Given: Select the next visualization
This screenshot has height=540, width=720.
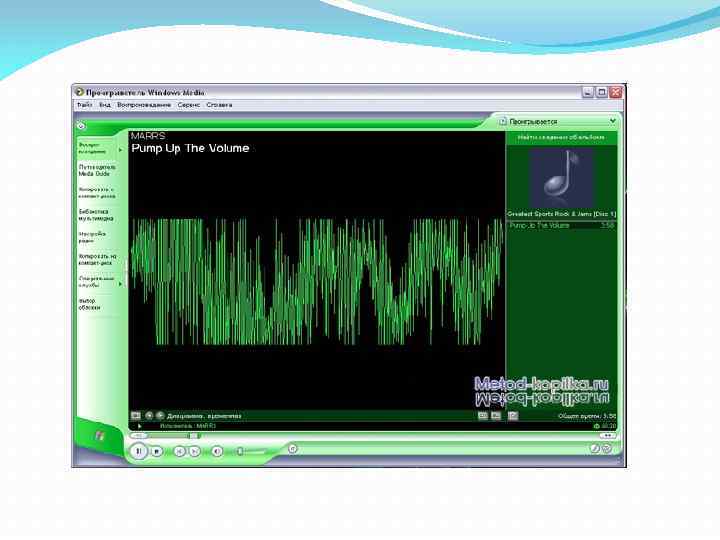Looking at the screenshot, I should point(160,416).
